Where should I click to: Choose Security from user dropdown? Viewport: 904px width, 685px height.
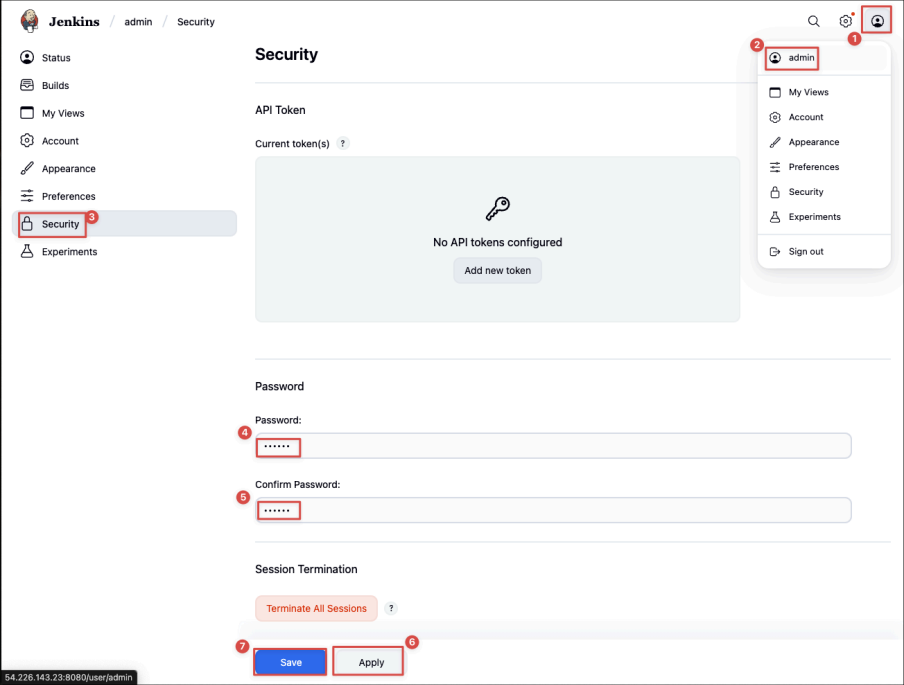coord(824,192)
